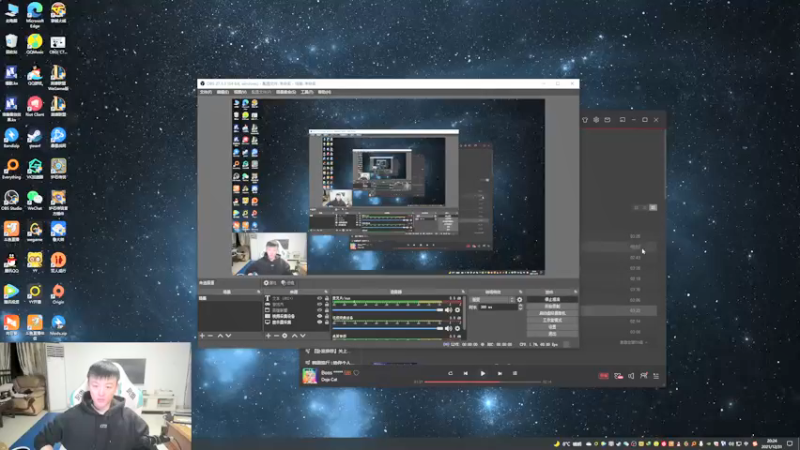Click the Studio Mode button in Controls
The image size is (800, 450).
coord(552,320)
